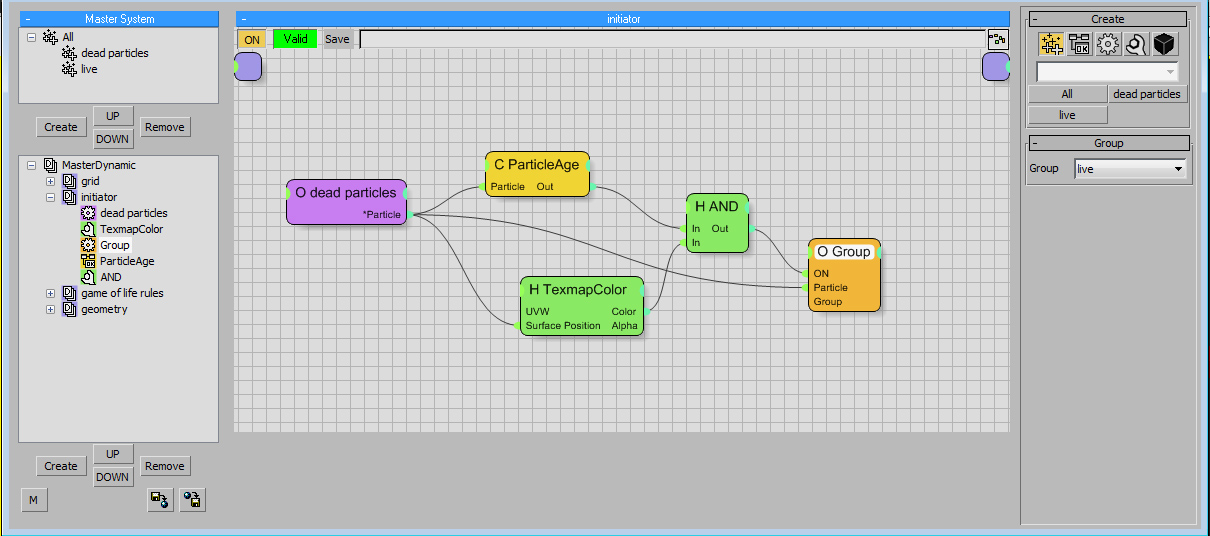Click the live group icon under All
Screen dimensions: 1210x536
point(69,69)
